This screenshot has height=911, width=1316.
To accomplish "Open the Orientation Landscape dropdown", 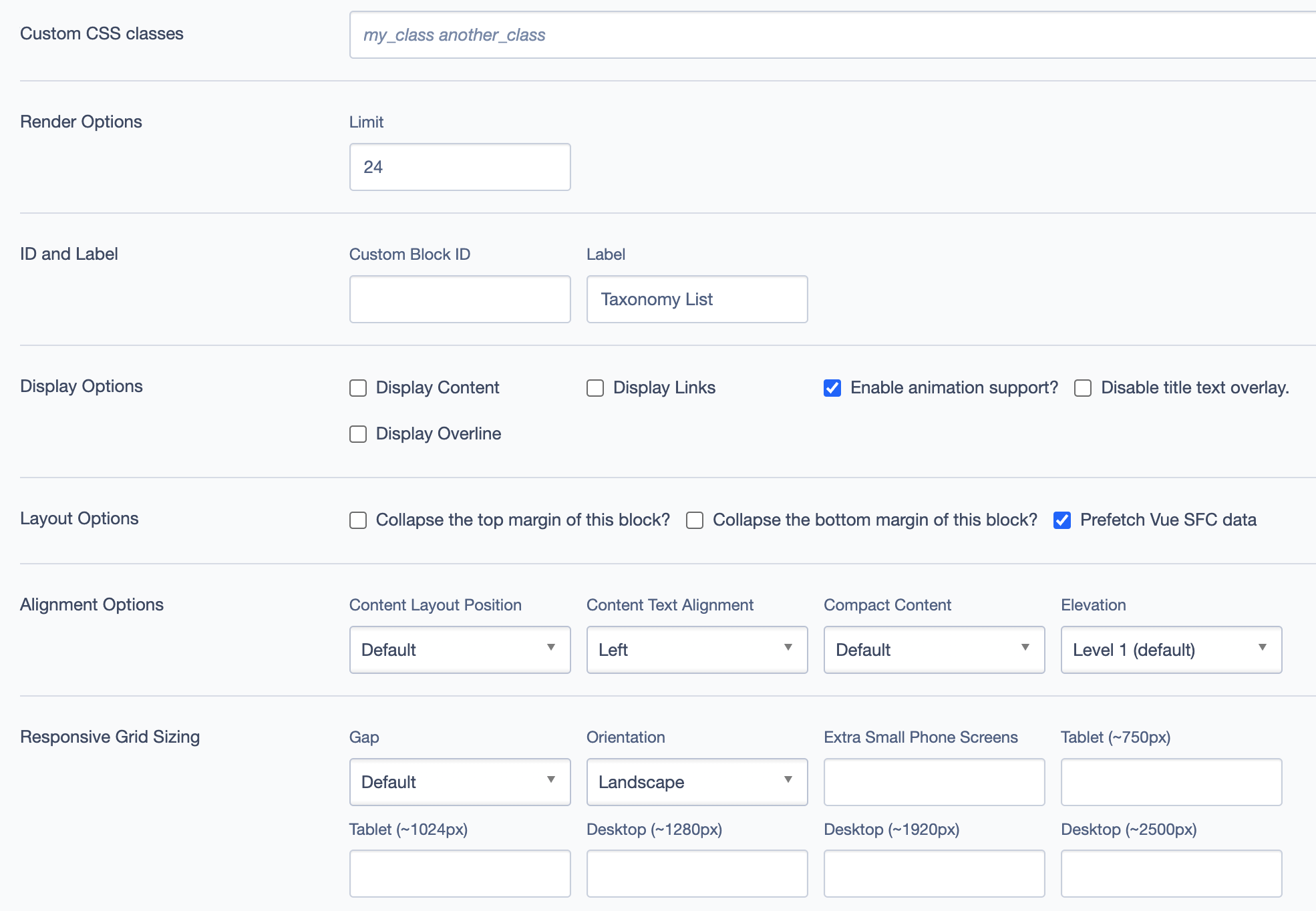I will (697, 782).
